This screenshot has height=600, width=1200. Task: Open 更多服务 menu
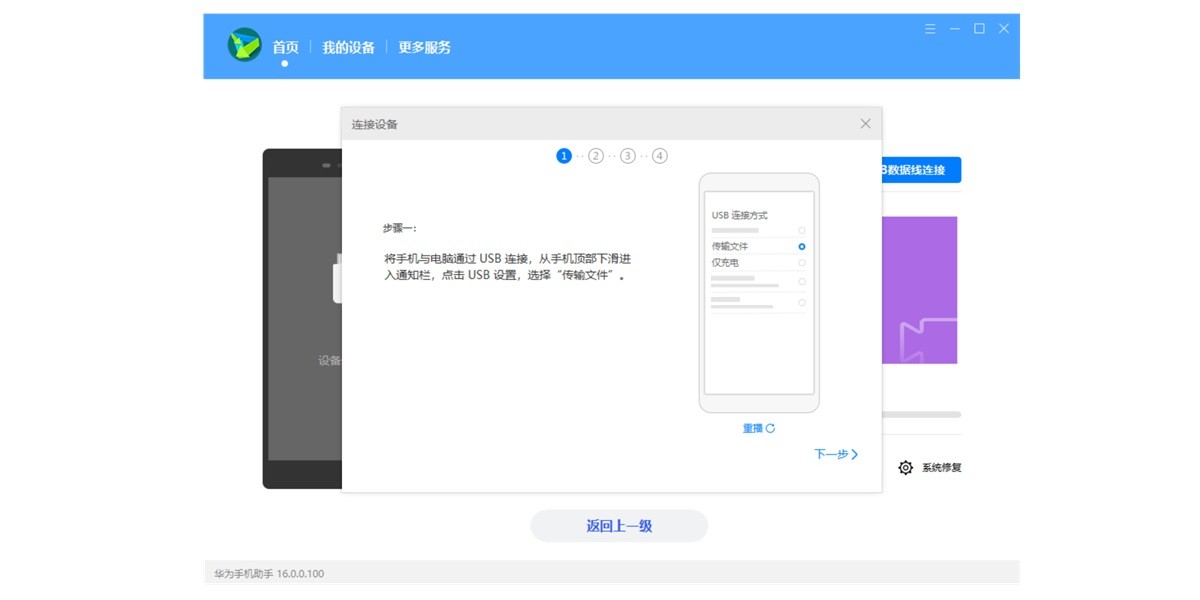pyautogui.click(x=424, y=46)
